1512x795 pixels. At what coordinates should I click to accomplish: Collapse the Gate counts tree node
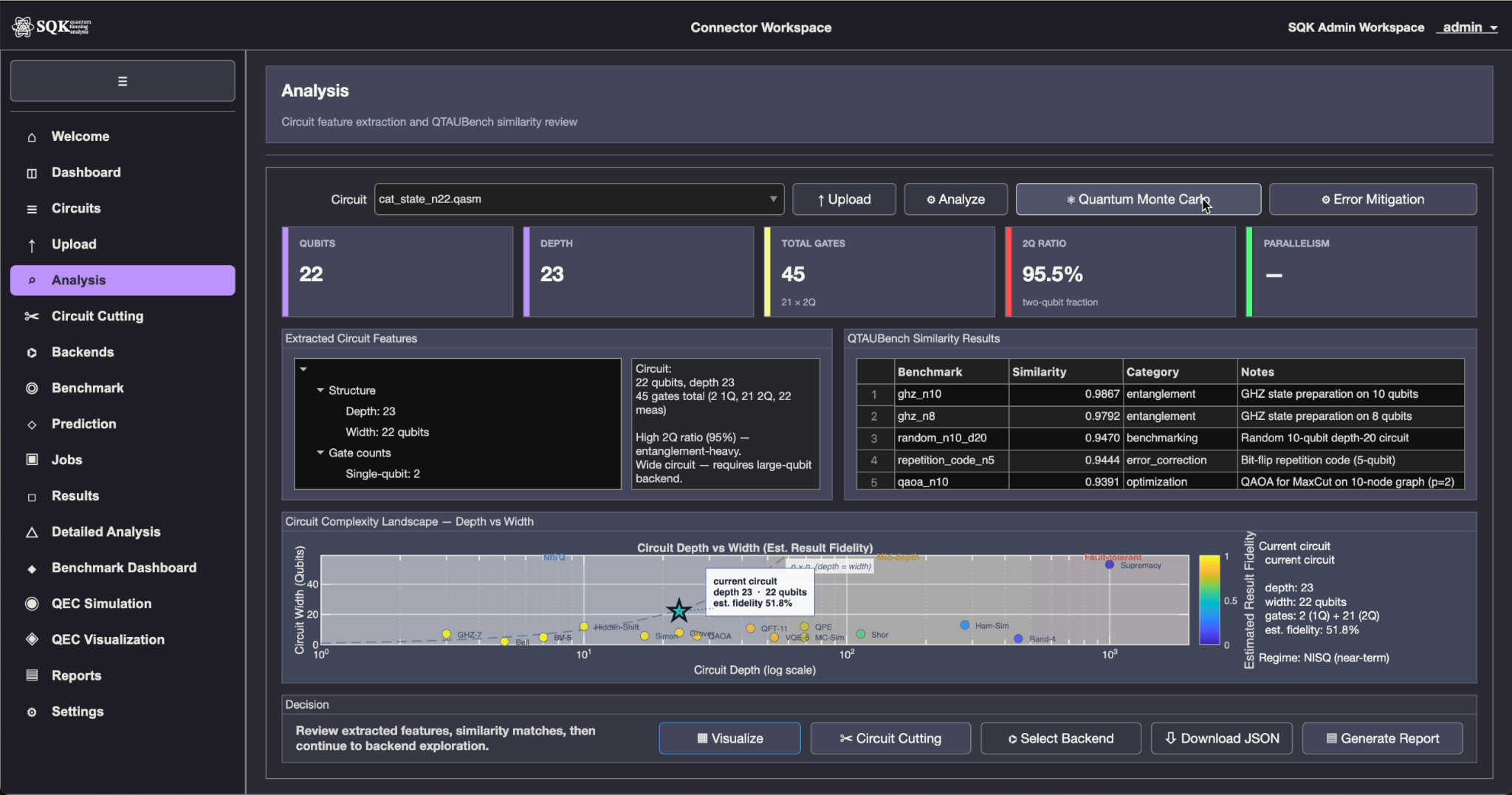click(x=320, y=452)
